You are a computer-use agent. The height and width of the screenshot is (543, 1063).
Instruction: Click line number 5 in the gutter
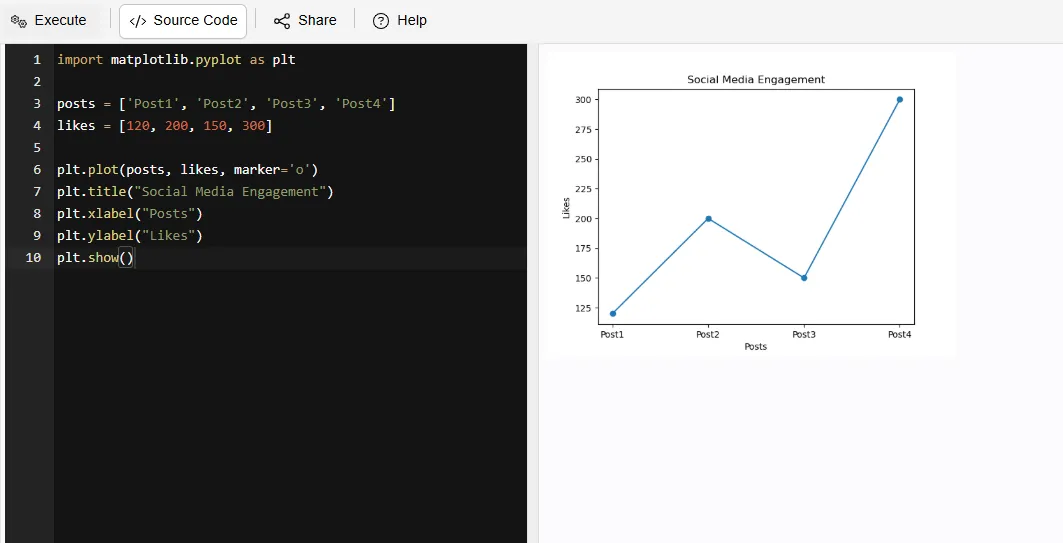[37, 148]
